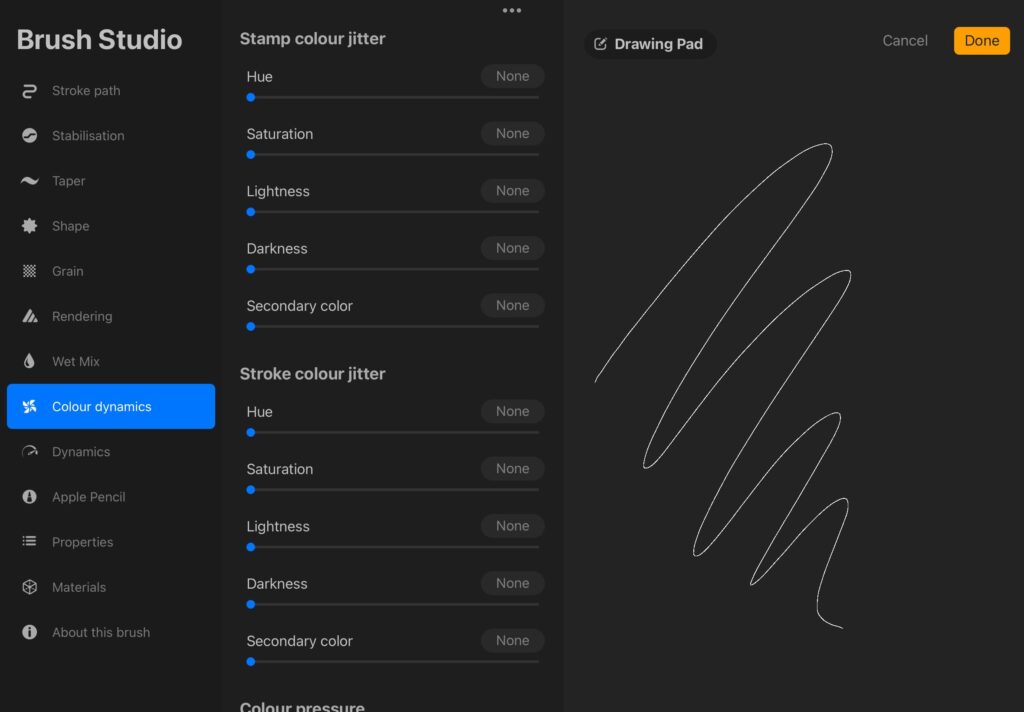Open the Taper wave icon
Image resolution: width=1024 pixels, height=712 pixels.
(x=29, y=181)
